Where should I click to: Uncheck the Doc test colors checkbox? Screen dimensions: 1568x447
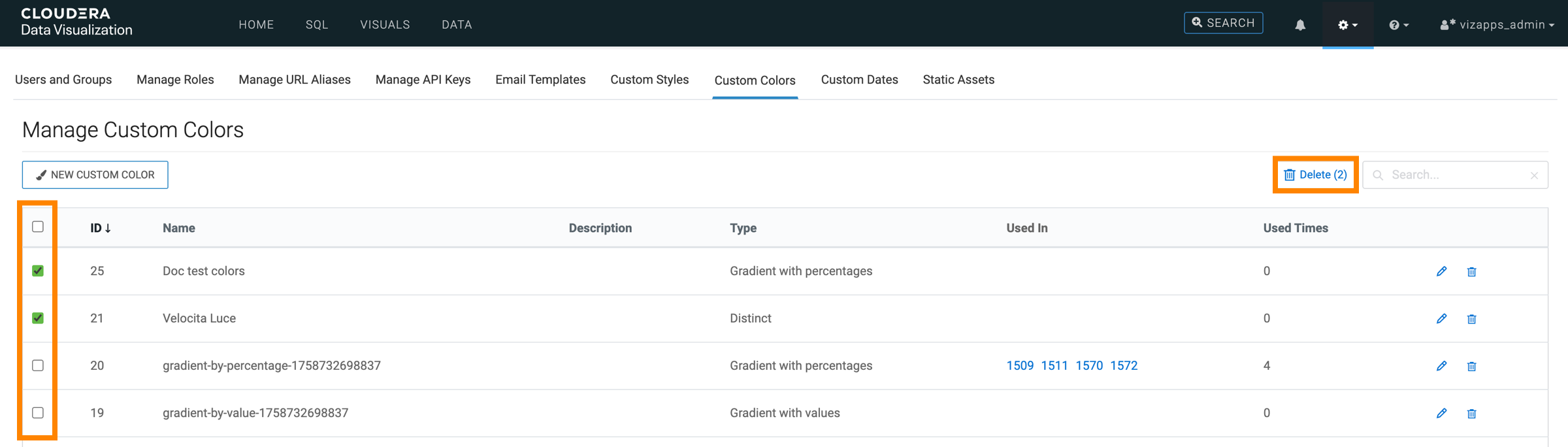38,271
